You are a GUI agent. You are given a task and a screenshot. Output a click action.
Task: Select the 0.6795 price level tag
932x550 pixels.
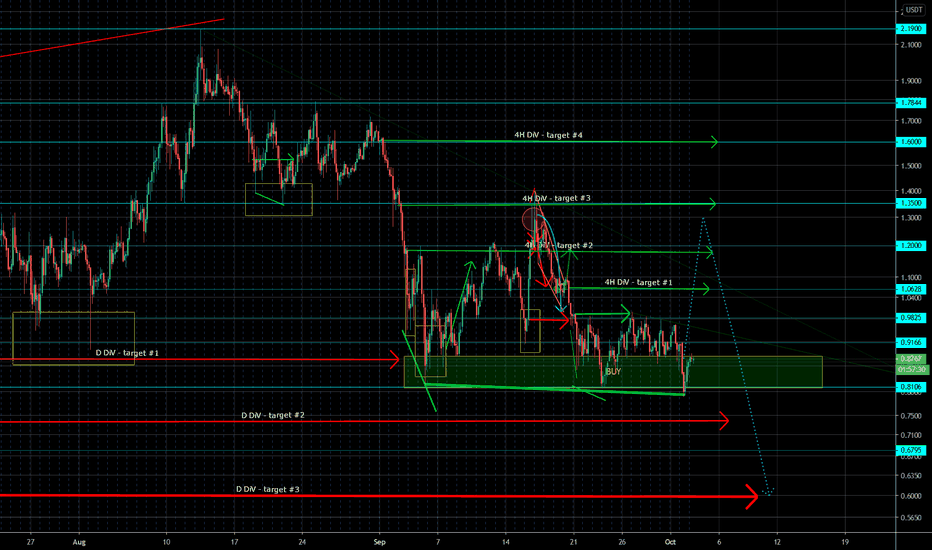click(x=911, y=450)
